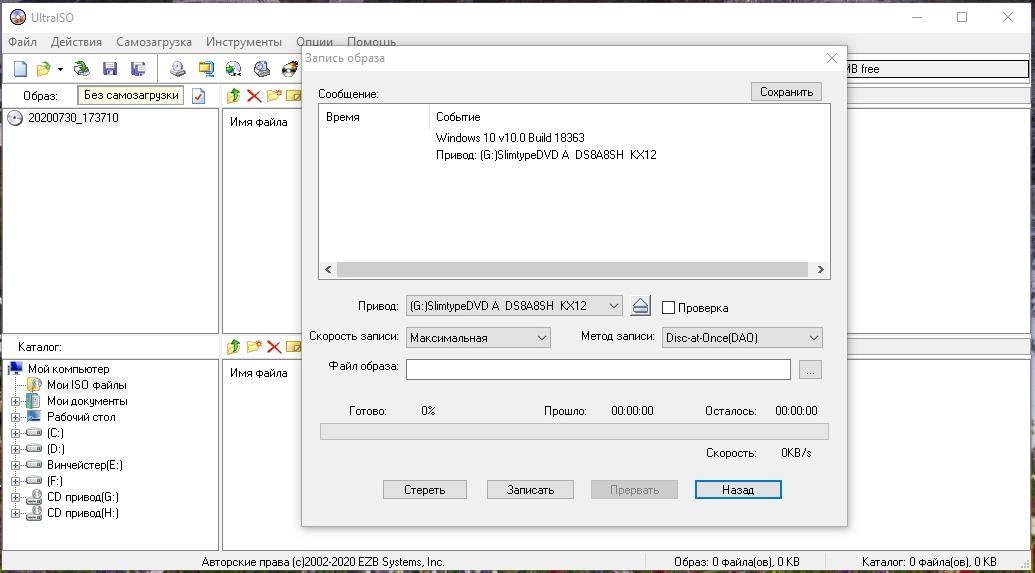Select CD привод(G:) in catalog tree

[83, 497]
